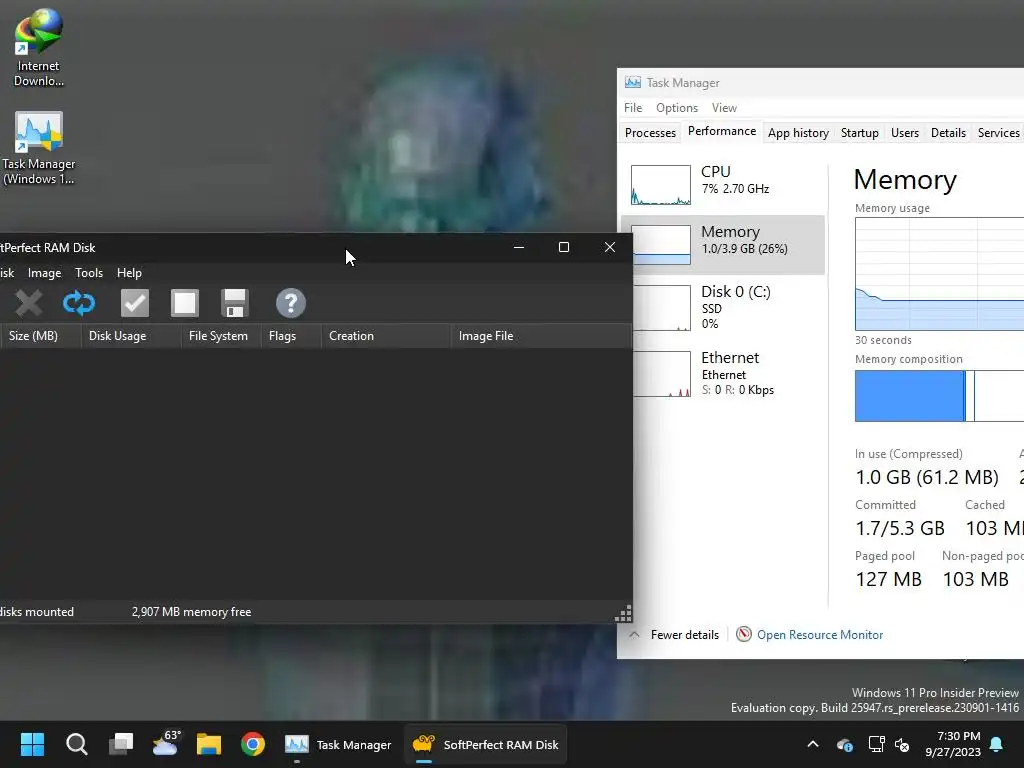Click the '2,907 MB memory free' status text

[x=191, y=612]
